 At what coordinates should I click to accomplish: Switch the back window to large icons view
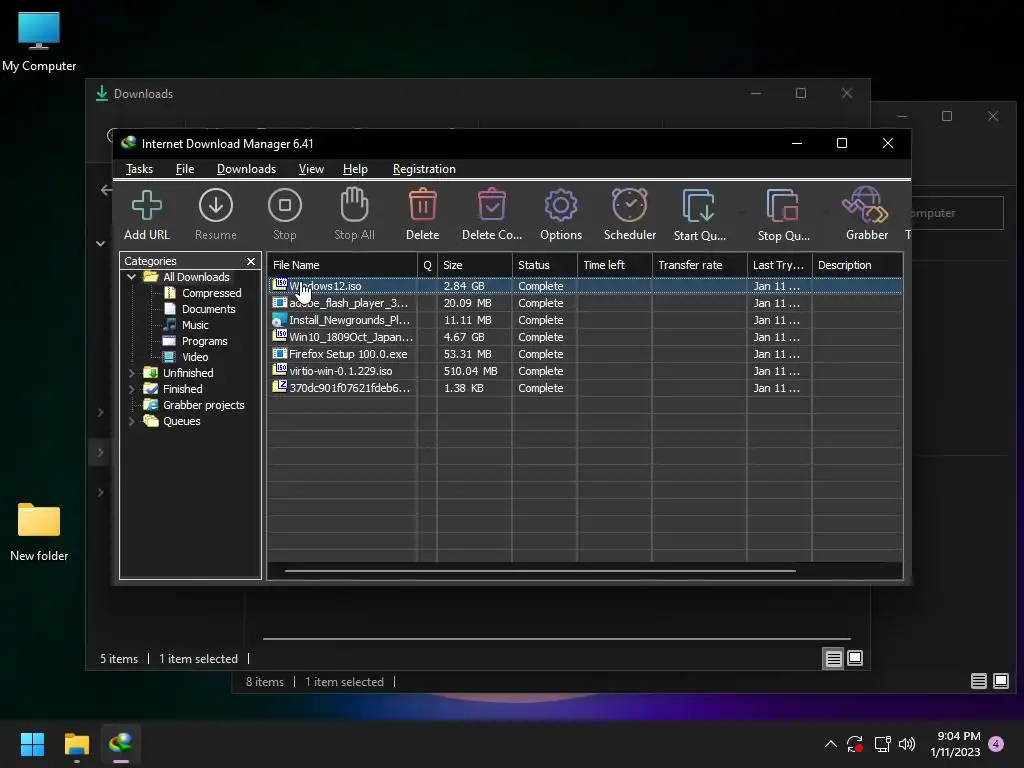(x=1000, y=682)
